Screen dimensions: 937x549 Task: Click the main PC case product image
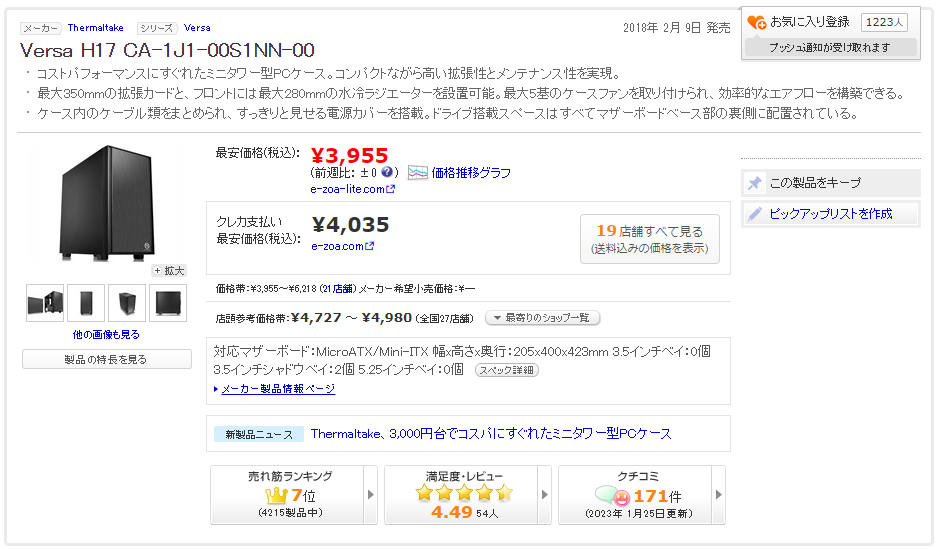tap(106, 203)
